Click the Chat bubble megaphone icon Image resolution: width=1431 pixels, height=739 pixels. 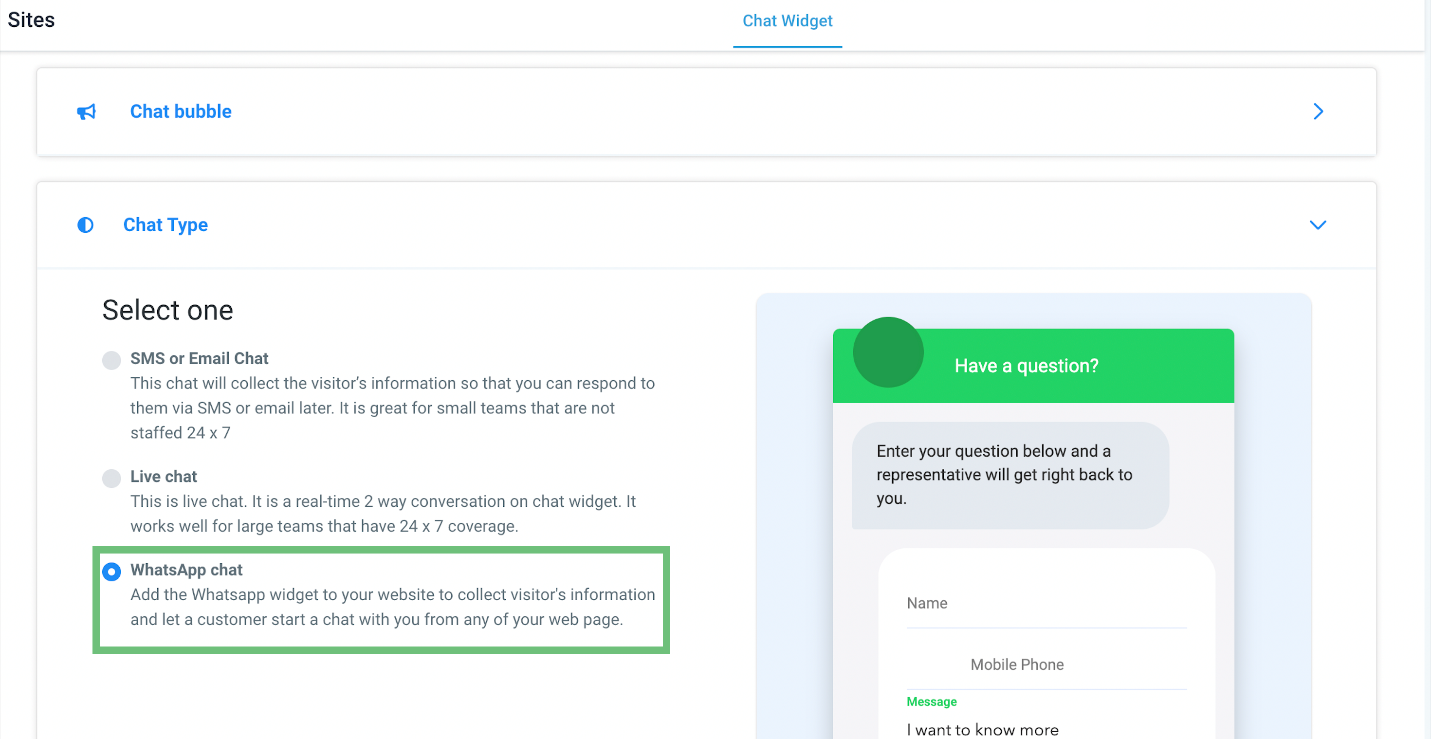point(87,112)
